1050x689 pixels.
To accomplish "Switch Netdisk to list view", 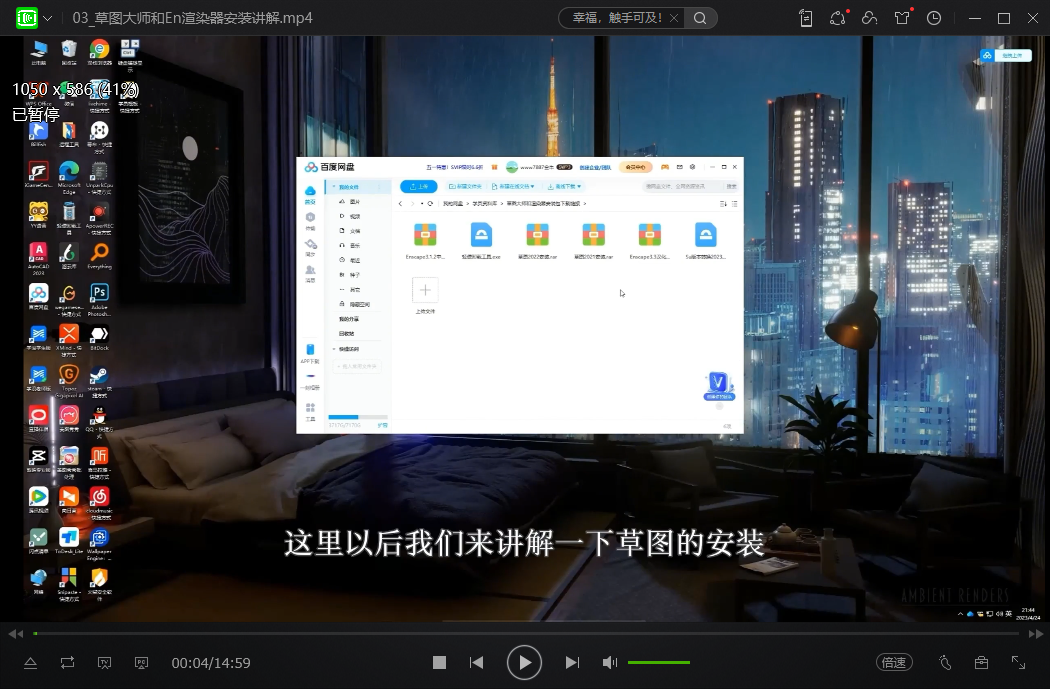I will tap(735, 204).
